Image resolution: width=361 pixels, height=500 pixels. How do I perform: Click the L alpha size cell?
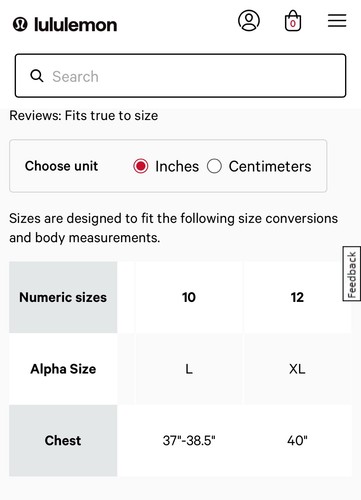[189, 369]
